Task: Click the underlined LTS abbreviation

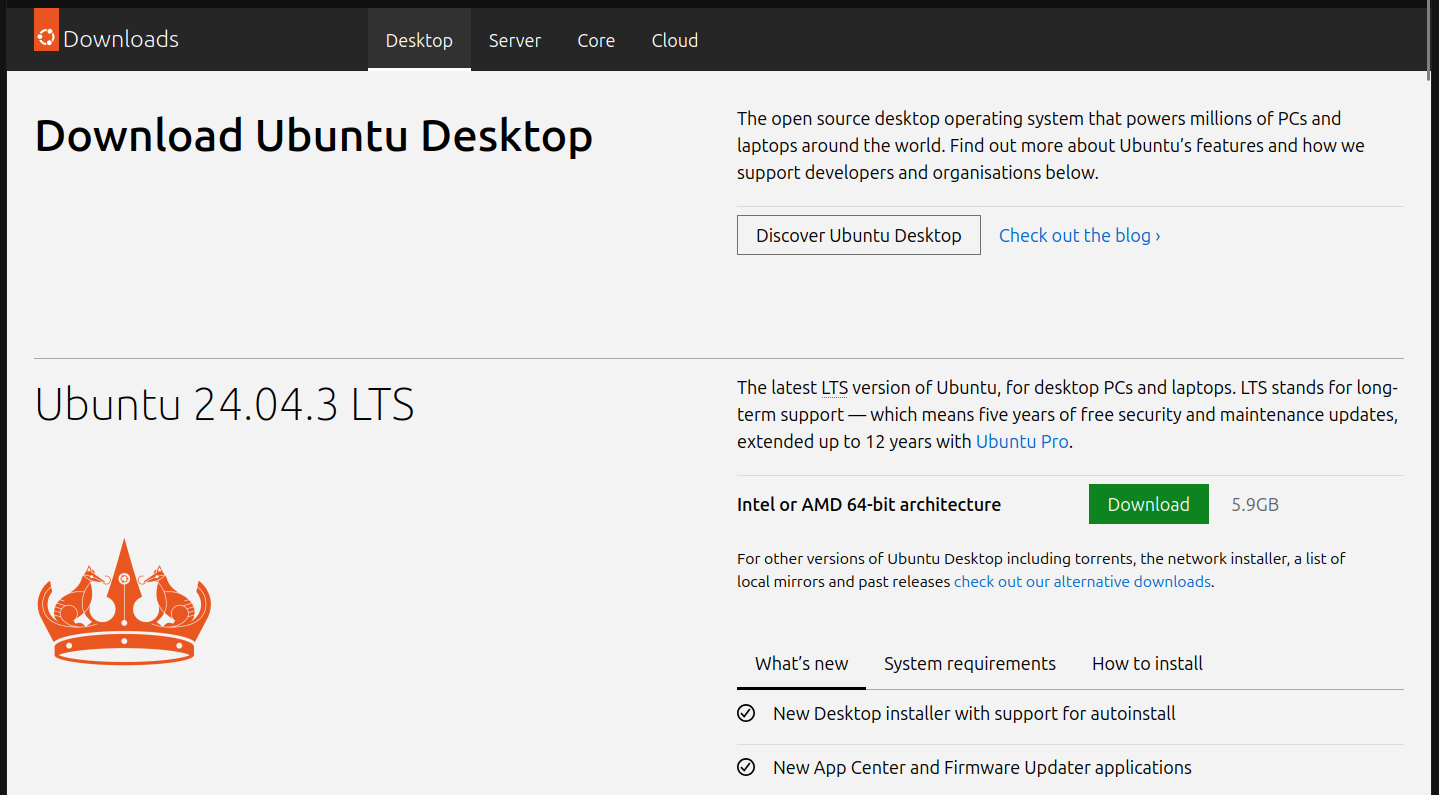Action: [834, 387]
